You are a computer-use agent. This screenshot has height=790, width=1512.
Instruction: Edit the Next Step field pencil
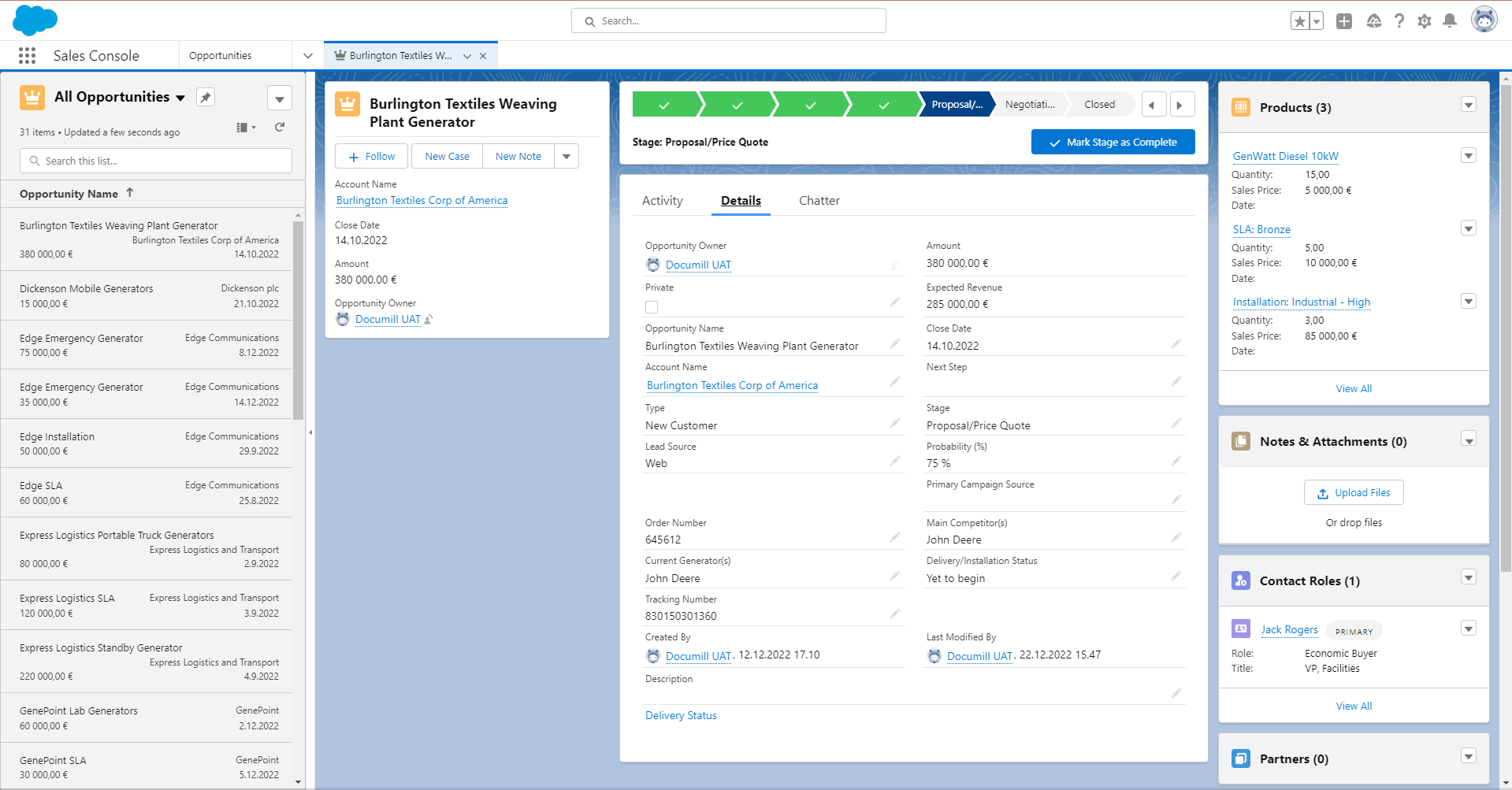pos(1176,381)
